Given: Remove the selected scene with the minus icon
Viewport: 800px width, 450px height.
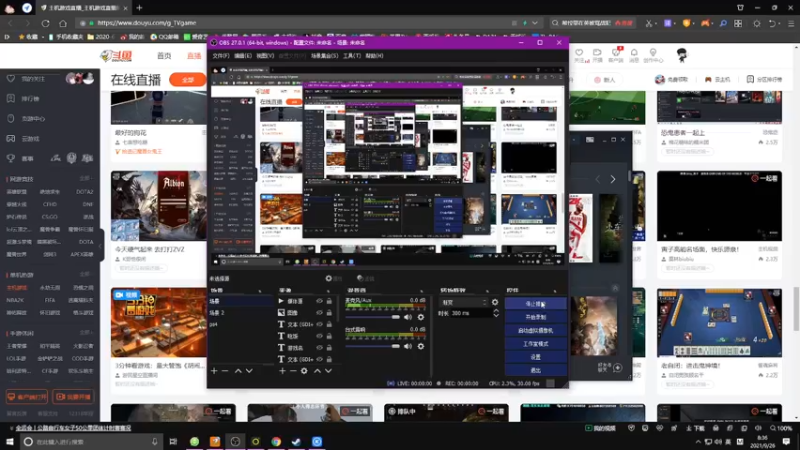Looking at the screenshot, I should (x=225, y=371).
